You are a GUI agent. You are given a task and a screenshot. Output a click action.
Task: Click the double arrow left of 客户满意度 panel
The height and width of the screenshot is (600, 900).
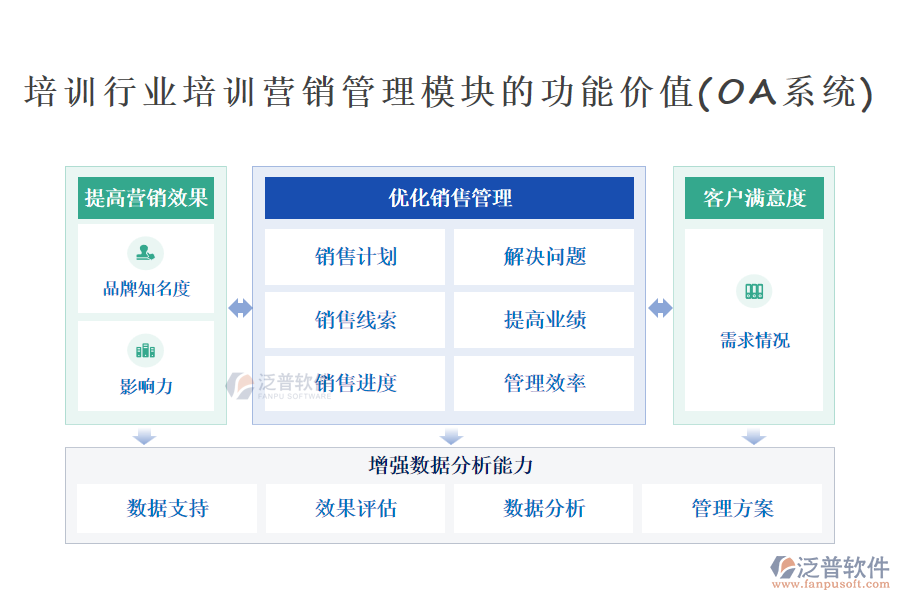pos(660,308)
